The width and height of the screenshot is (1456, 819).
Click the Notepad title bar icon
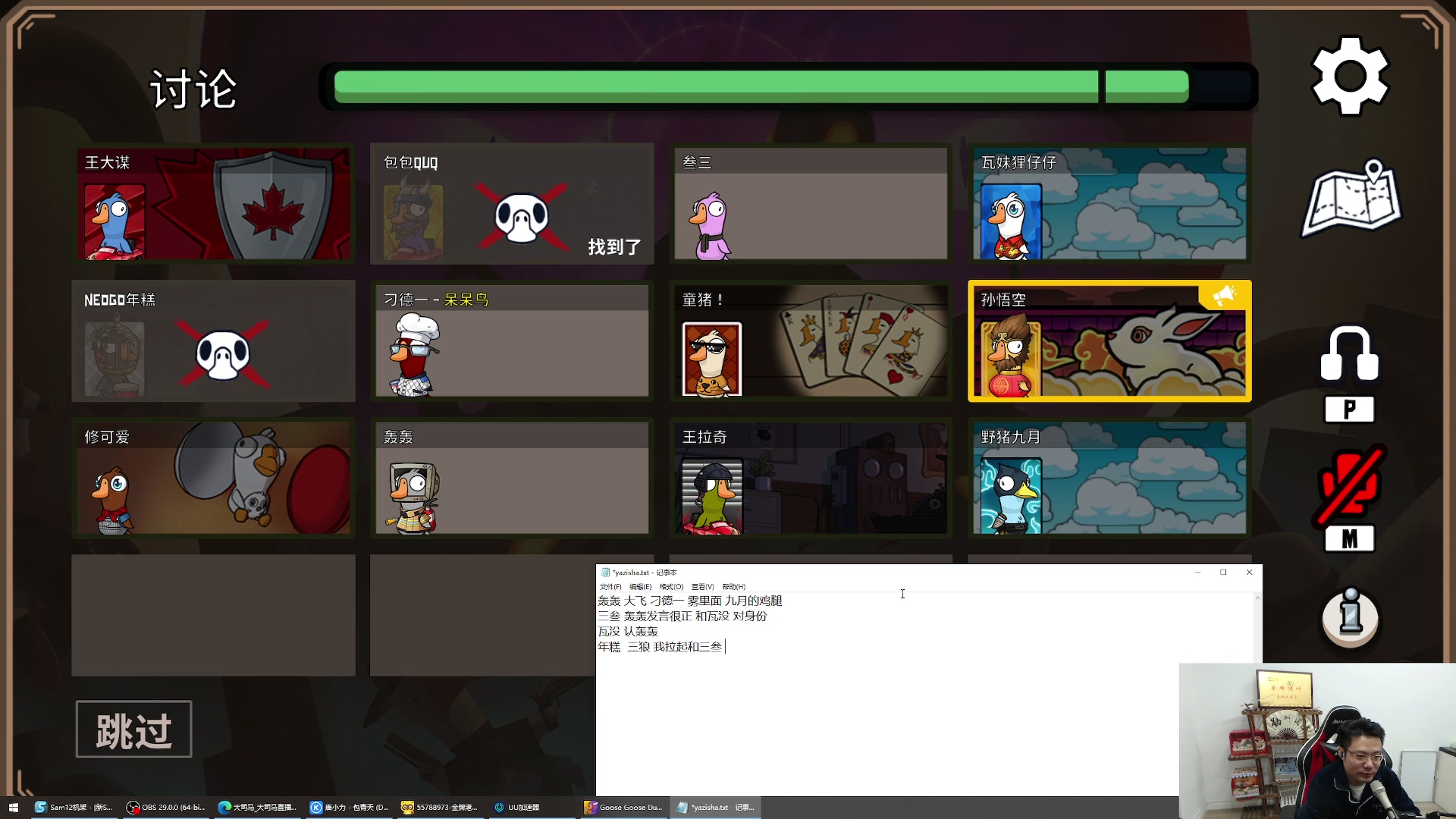point(605,573)
